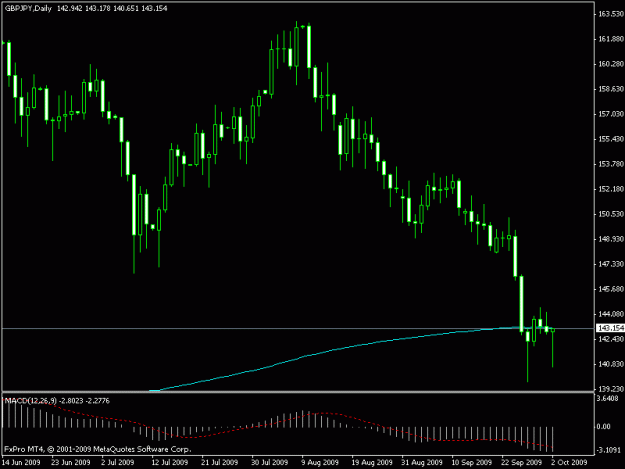This screenshot has width=625, height=469.
Task: Click the 2 Oct 2009 date label
Action: tap(570, 462)
